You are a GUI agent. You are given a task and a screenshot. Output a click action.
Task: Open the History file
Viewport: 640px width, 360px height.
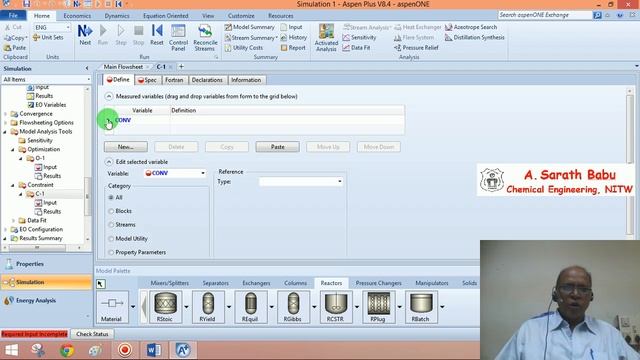point(293,37)
